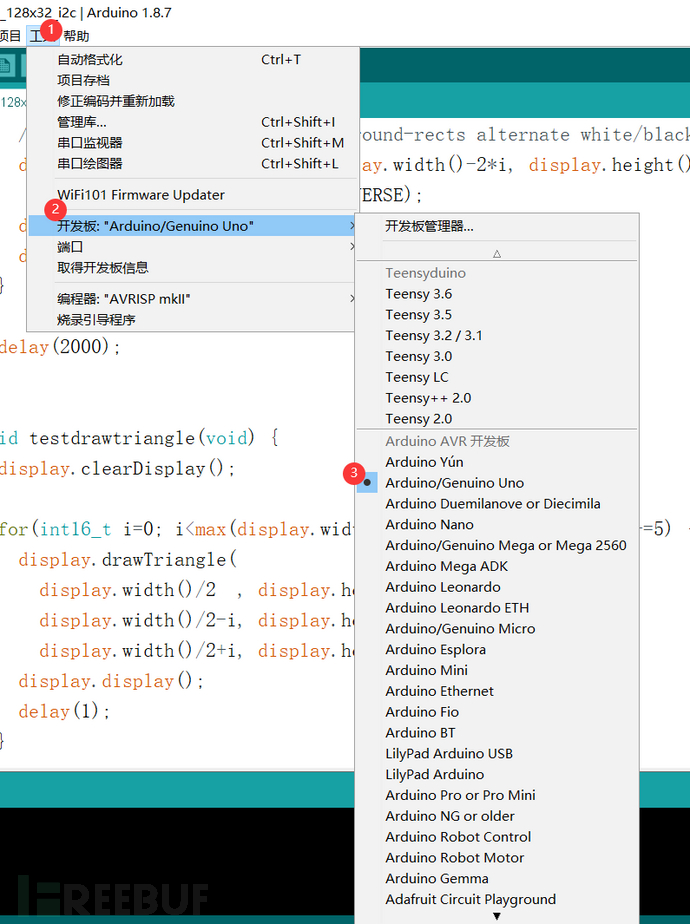Open 串口监视器 serial monitor
The width and height of the screenshot is (690, 924).
coord(90,143)
